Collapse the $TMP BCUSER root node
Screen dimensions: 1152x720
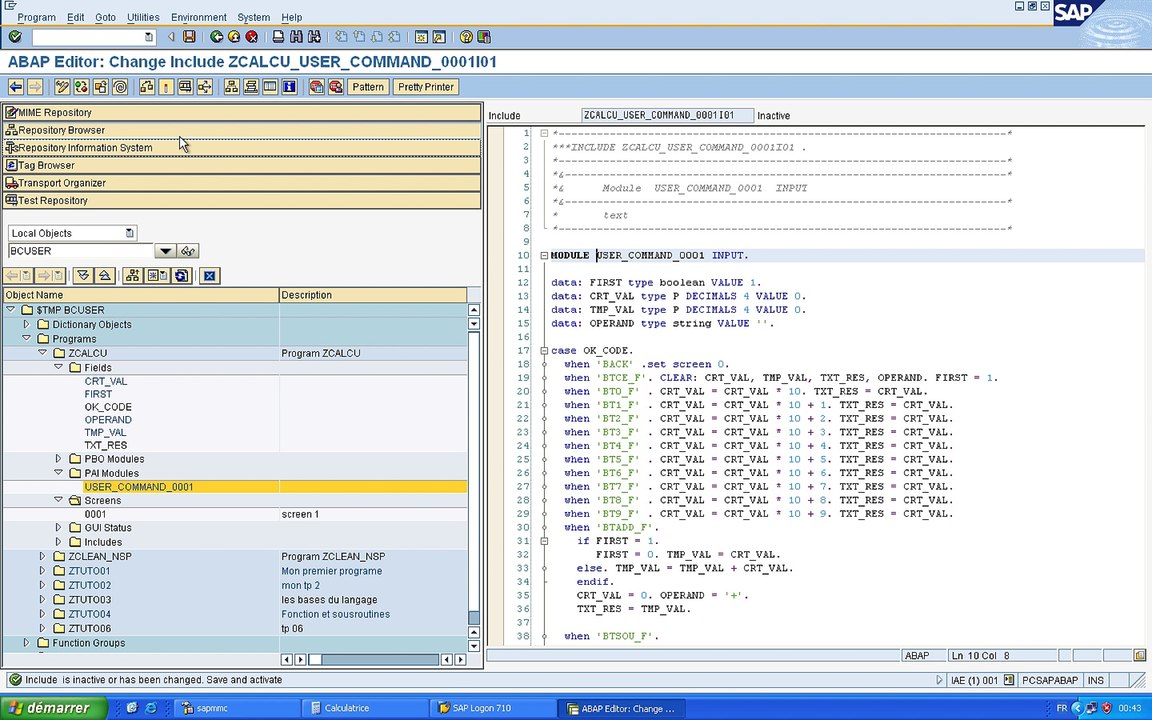[11, 310]
